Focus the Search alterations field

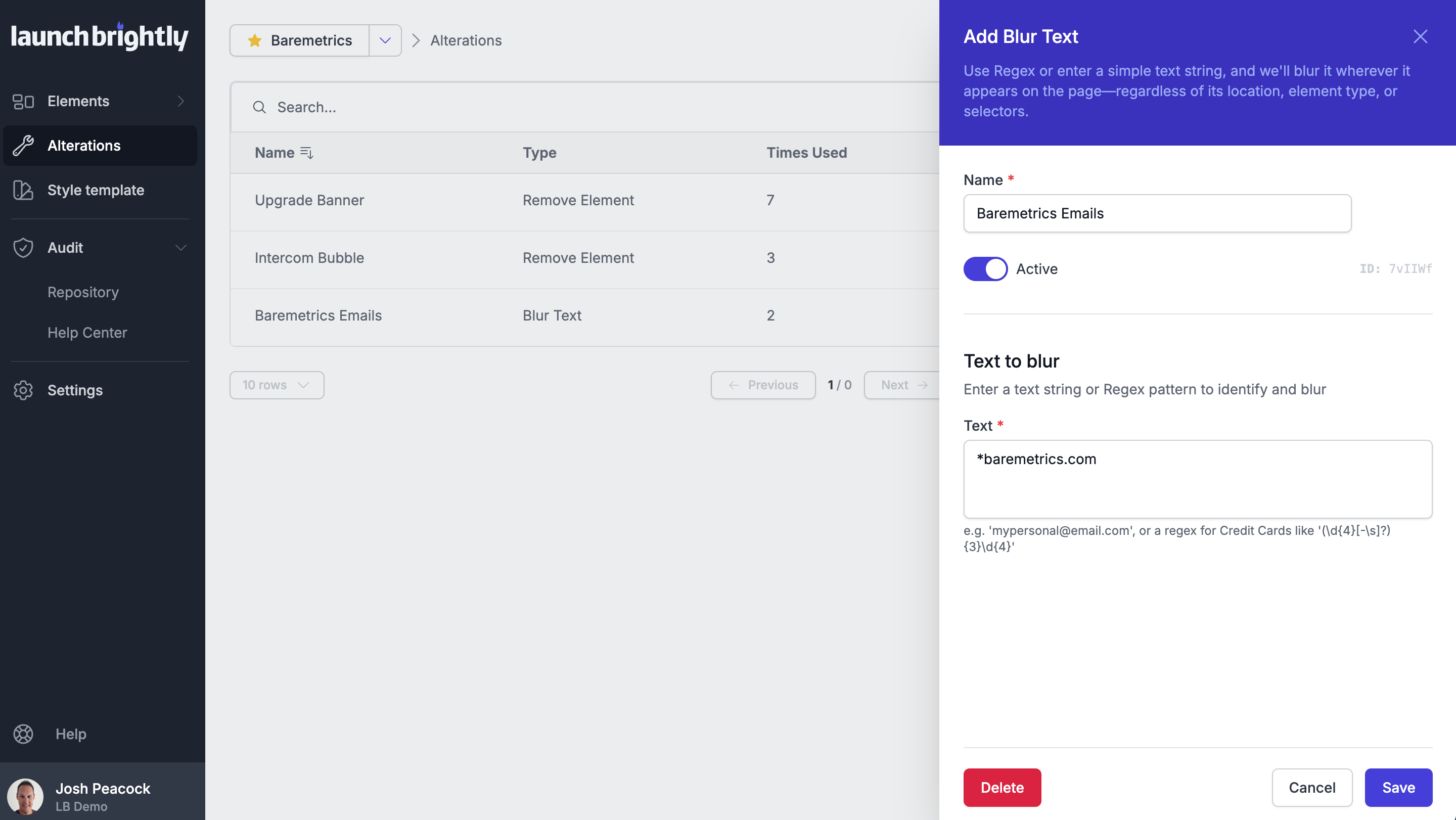click(x=585, y=107)
